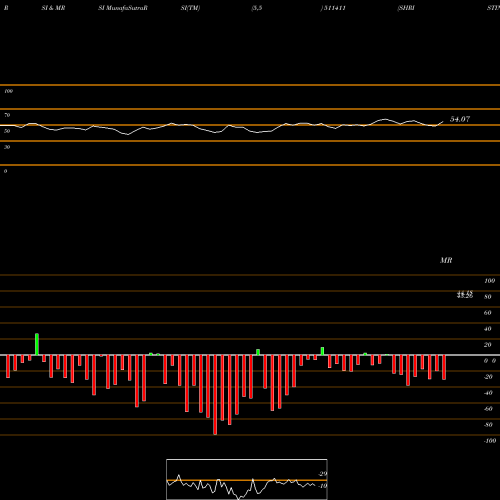Click the '80' right axis label of bar chart
This screenshot has width=500, height=500.
[488, 297]
